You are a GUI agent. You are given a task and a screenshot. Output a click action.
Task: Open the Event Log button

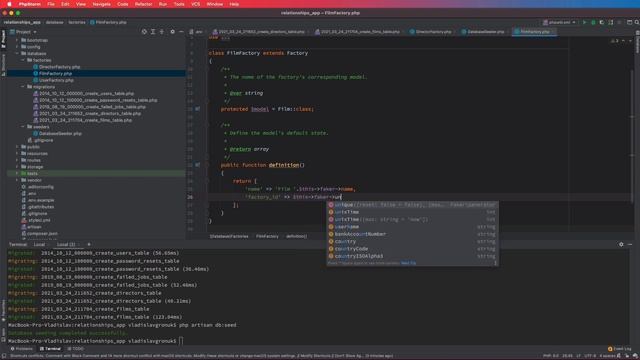[620, 349]
